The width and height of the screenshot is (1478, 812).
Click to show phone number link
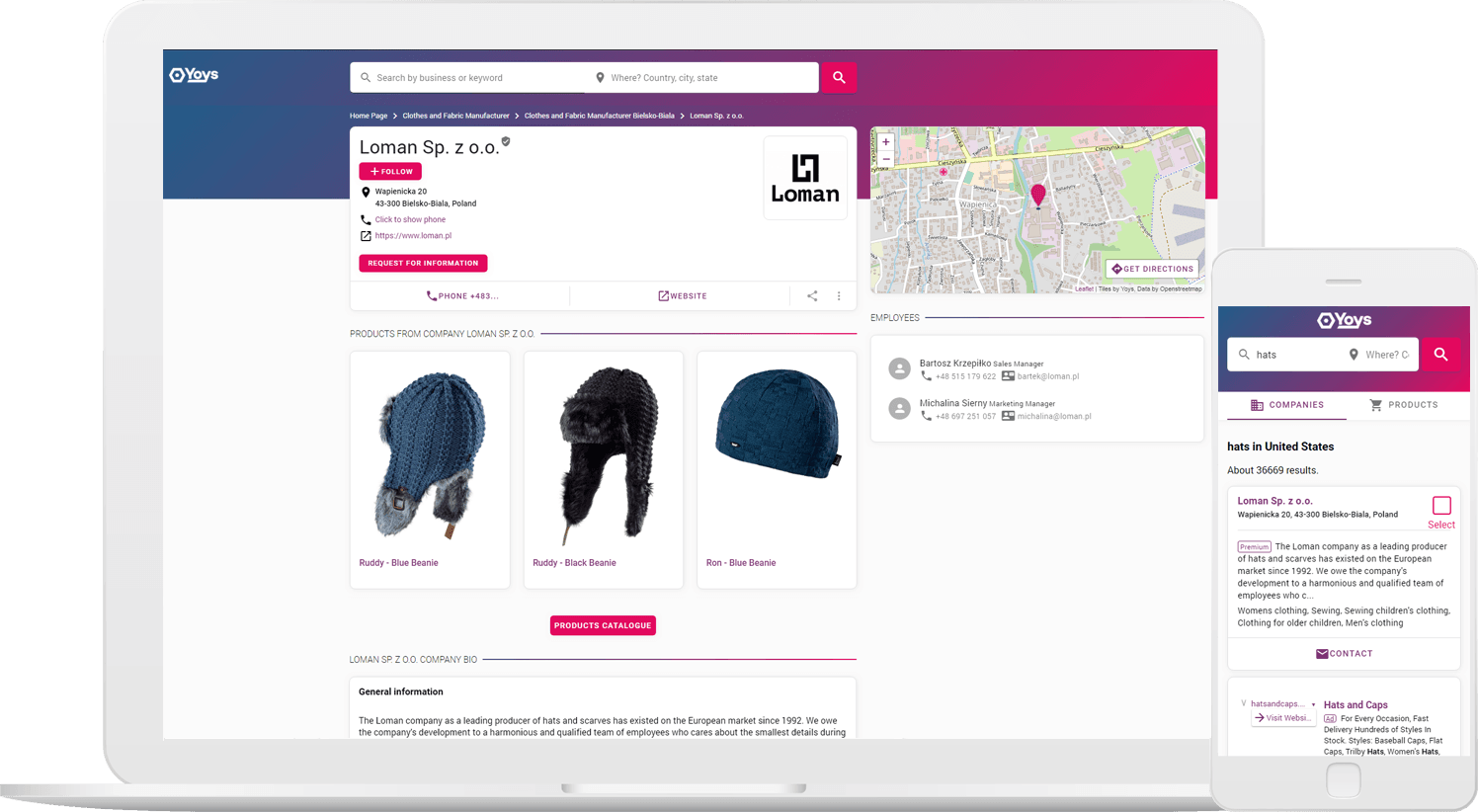coord(410,219)
